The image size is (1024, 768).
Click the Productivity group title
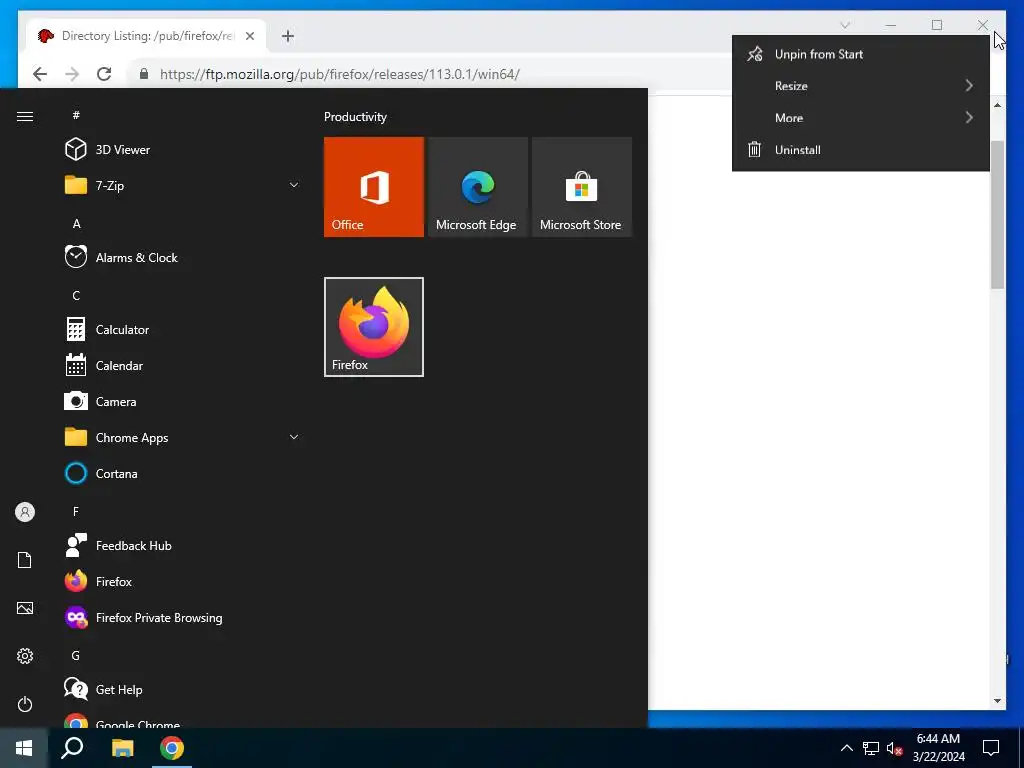coord(355,117)
